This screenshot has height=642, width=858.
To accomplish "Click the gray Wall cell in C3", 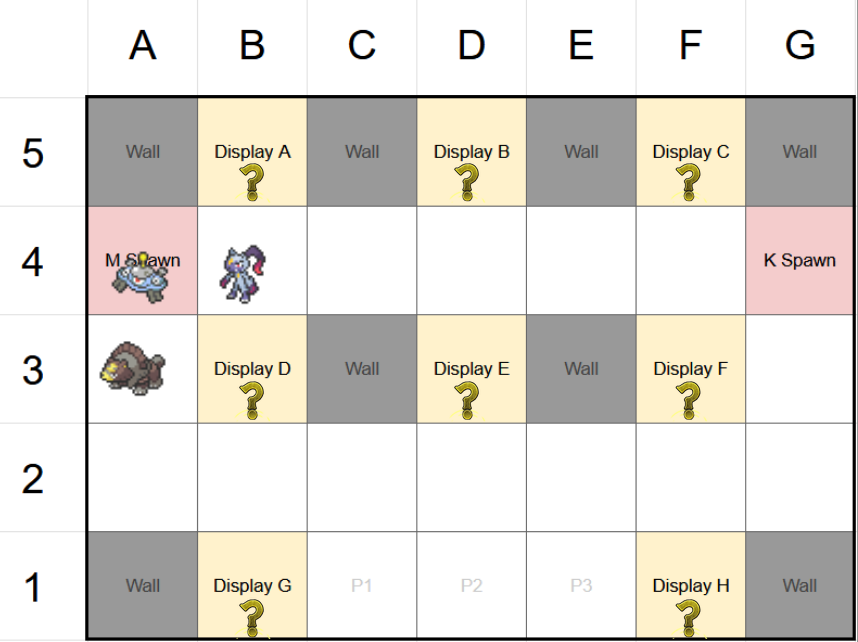I will point(362,369).
